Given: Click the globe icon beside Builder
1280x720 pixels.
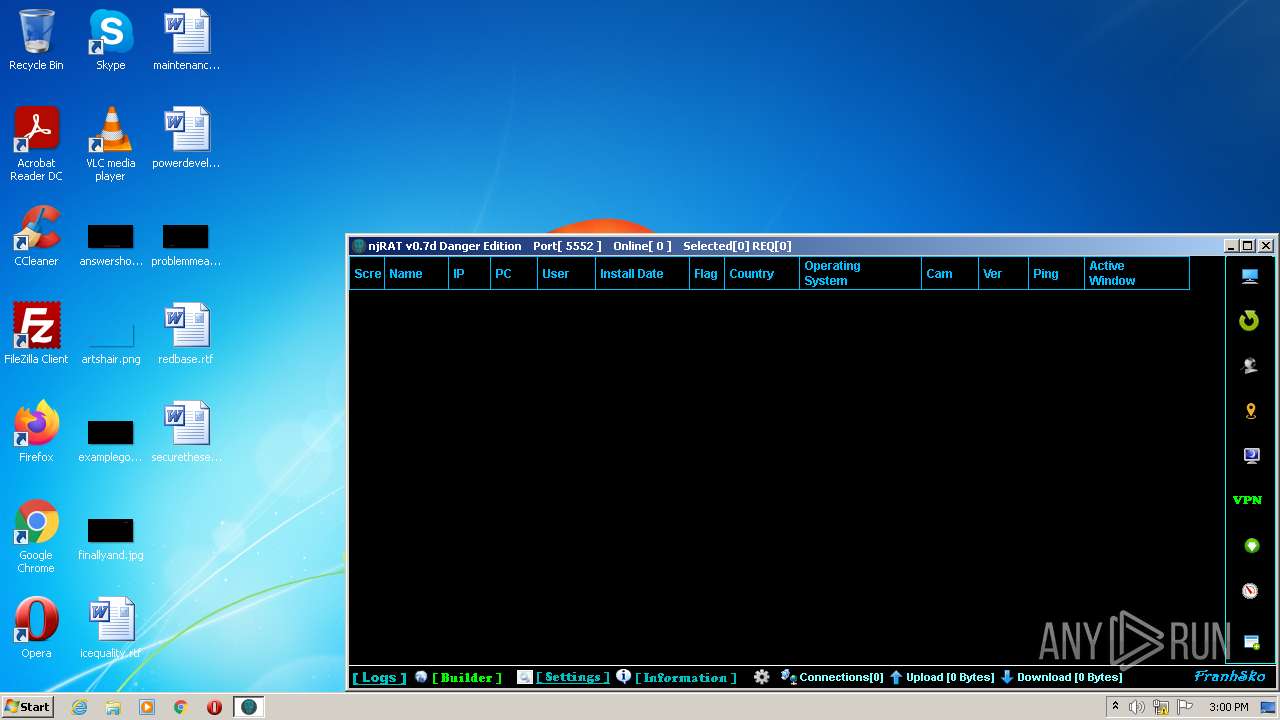Looking at the screenshot, I should (421, 677).
